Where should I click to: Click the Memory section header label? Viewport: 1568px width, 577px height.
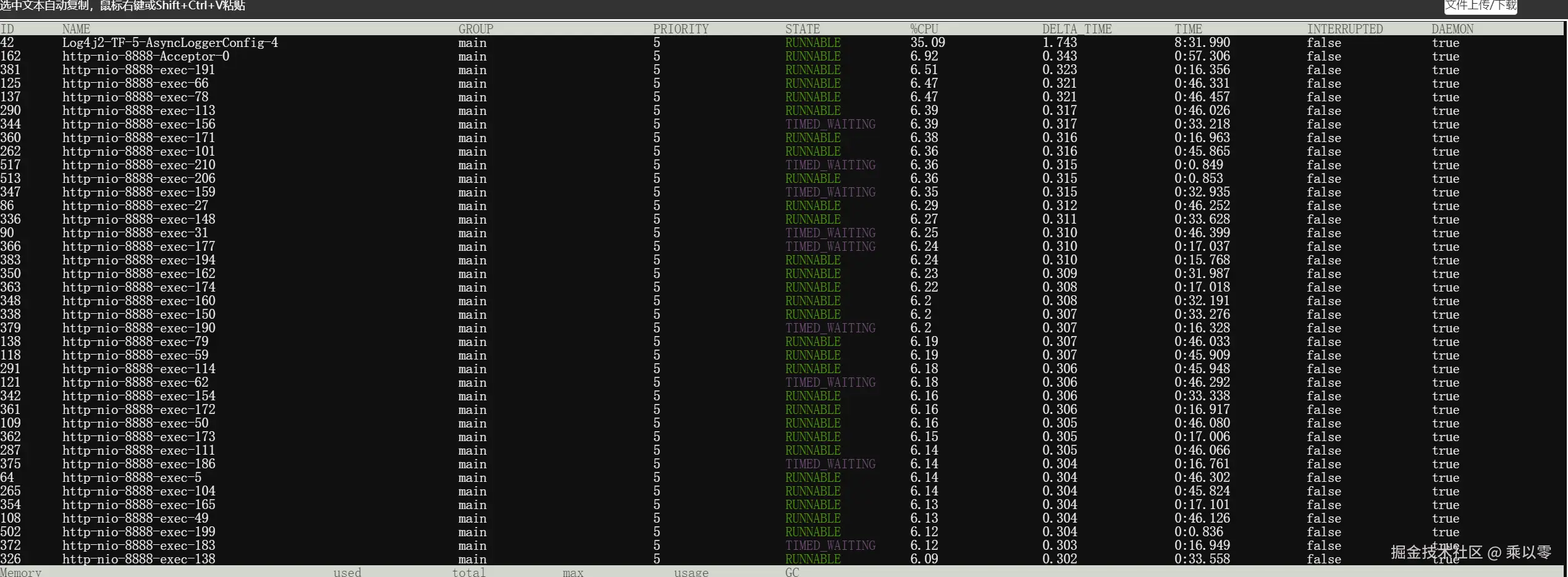pos(21,572)
